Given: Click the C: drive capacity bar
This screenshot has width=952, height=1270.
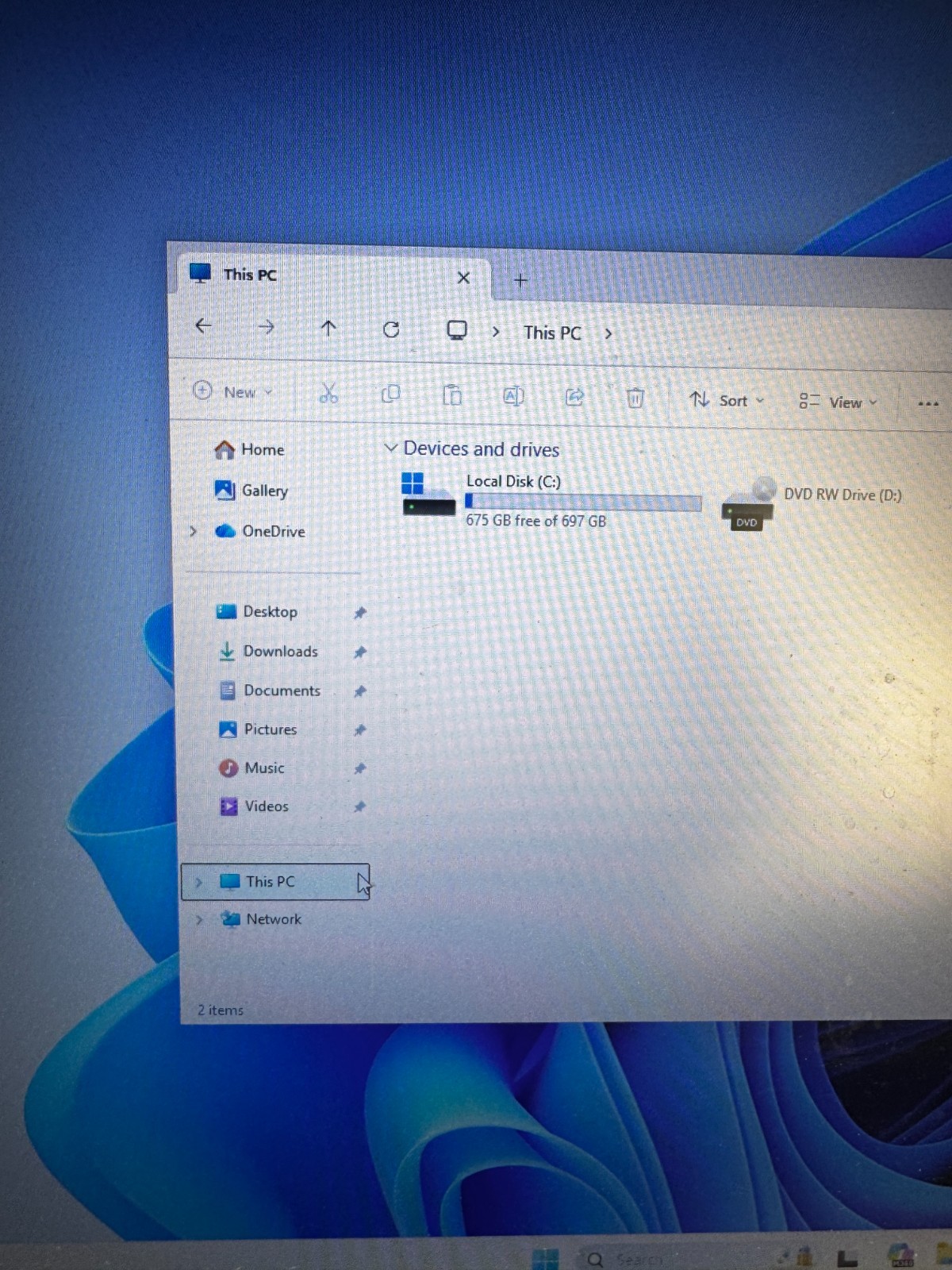Looking at the screenshot, I should [583, 502].
